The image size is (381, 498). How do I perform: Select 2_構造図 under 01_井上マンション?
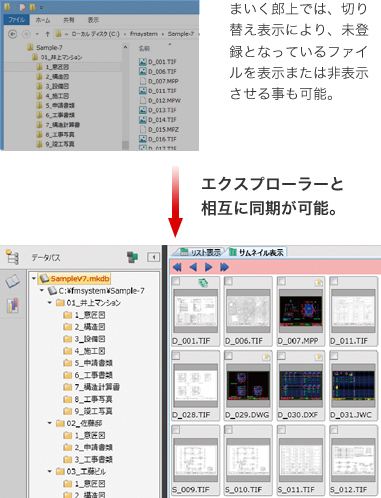pyautogui.click(x=85, y=327)
